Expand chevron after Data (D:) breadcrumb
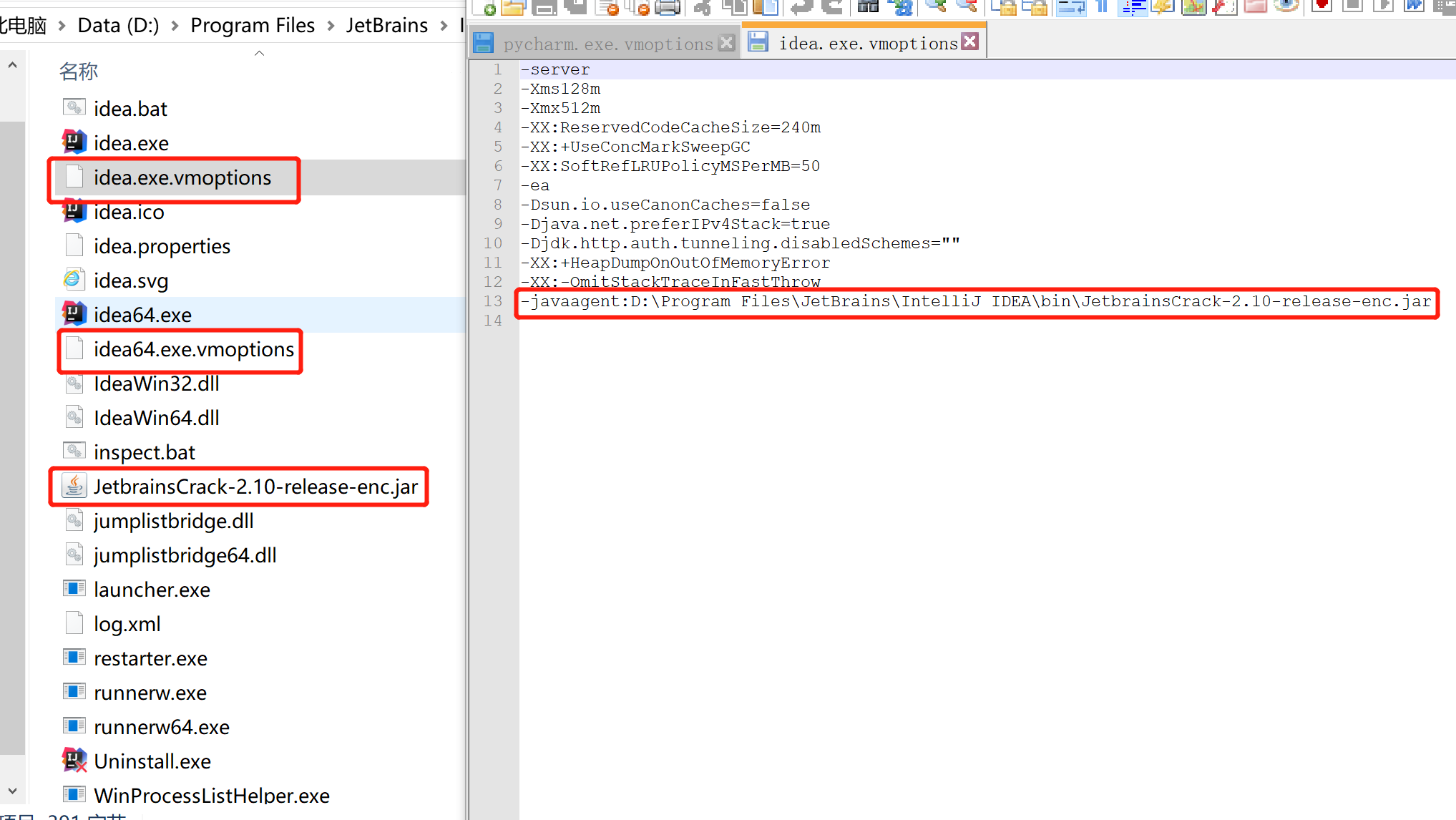 pos(175,26)
